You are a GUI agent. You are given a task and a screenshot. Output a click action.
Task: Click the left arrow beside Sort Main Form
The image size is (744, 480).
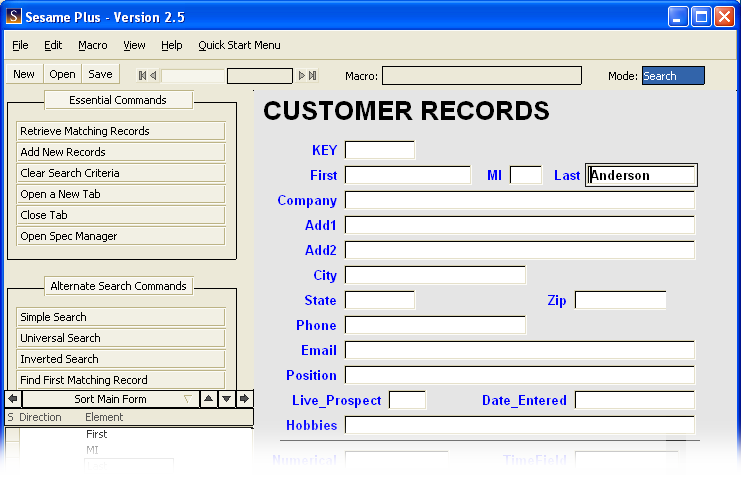pyautogui.click(x=13, y=399)
